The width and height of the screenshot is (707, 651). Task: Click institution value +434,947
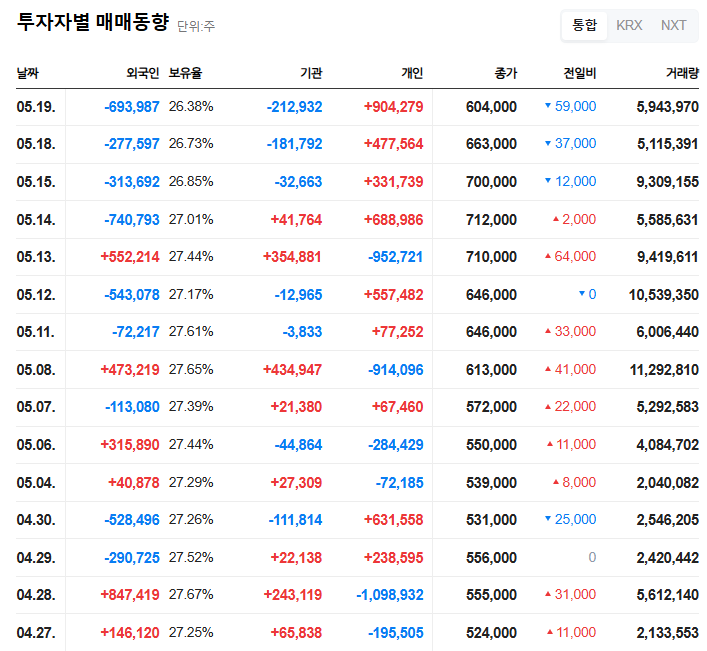pos(293,370)
